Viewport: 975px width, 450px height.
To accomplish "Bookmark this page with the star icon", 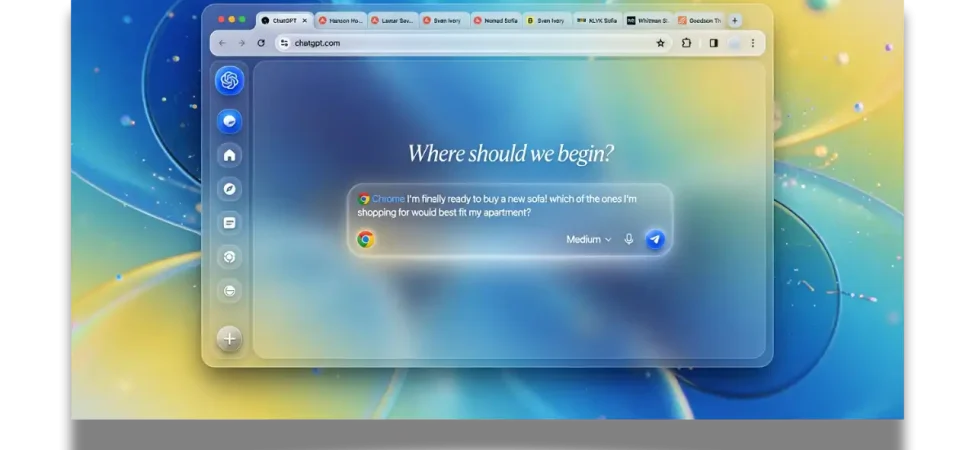I will (660, 43).
